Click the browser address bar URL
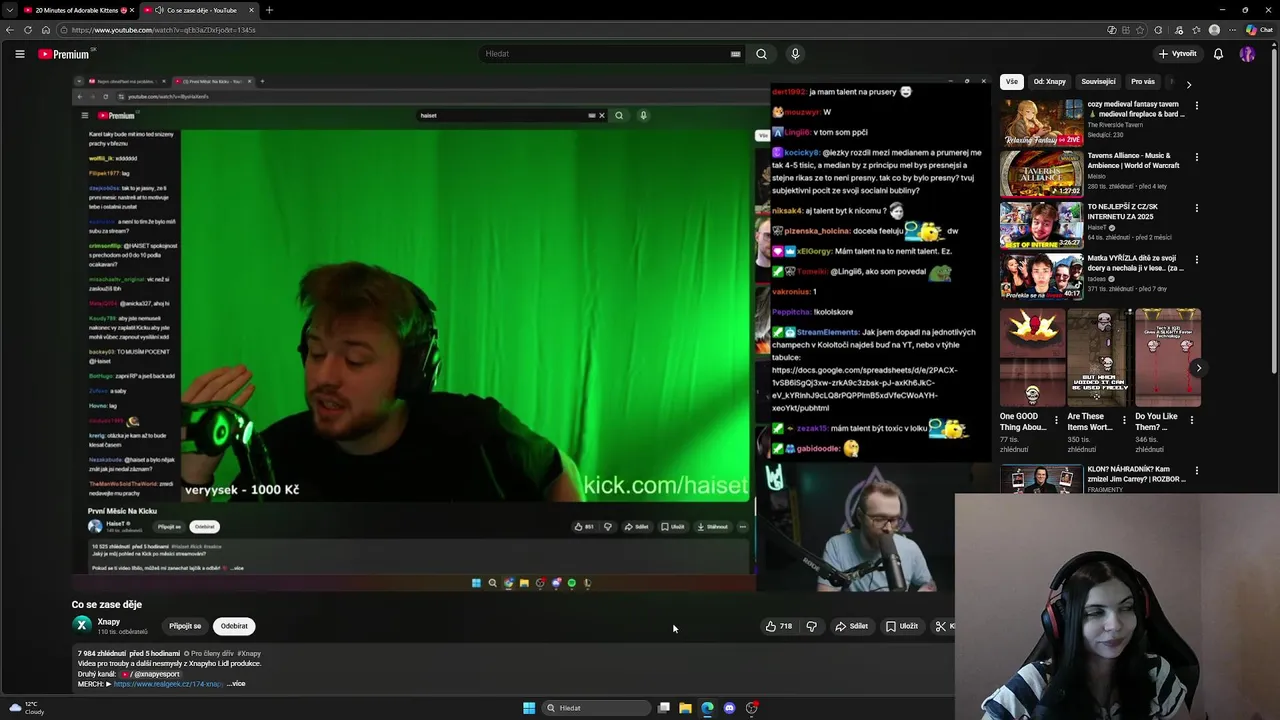 point(164,30)
